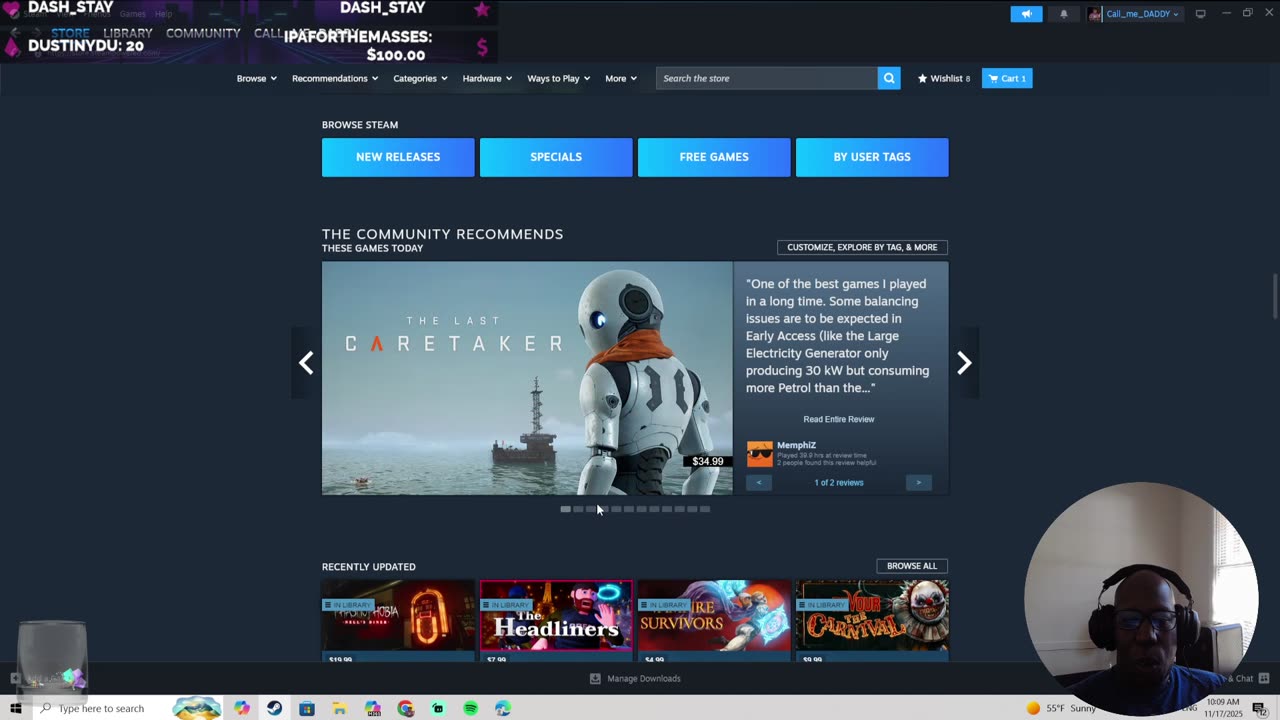Open File Explorer from the taskbar

tap(340, 708)
